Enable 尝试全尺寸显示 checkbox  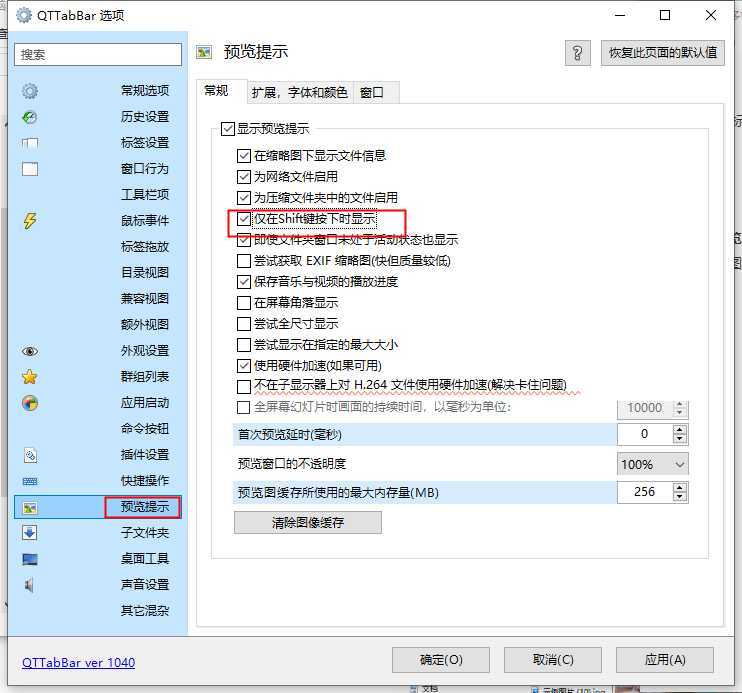click(x=243, y=324)
